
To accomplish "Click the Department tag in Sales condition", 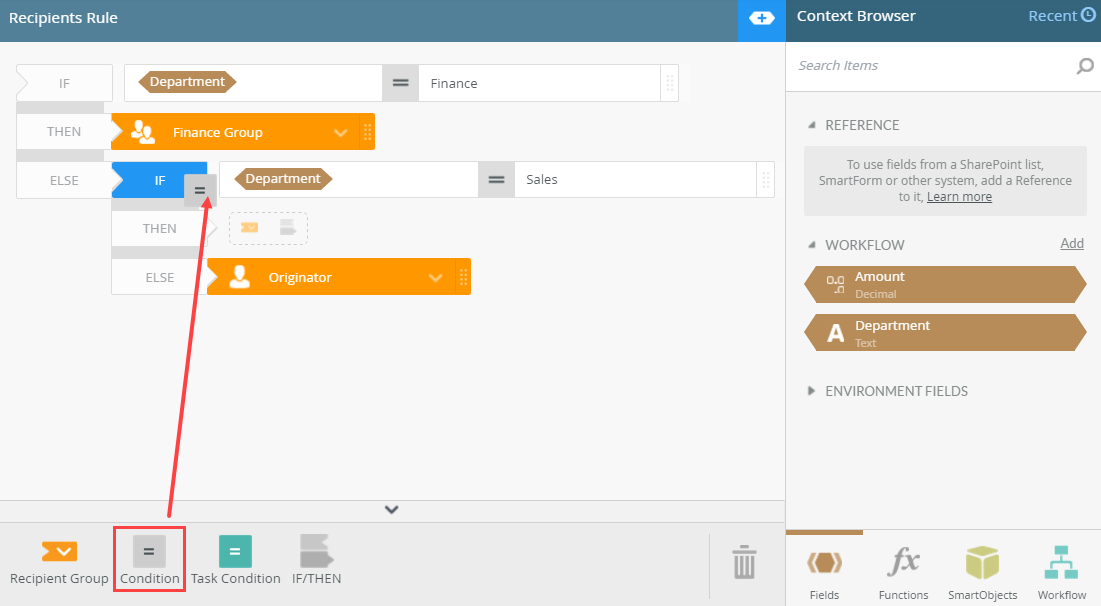I will [283, 178].
